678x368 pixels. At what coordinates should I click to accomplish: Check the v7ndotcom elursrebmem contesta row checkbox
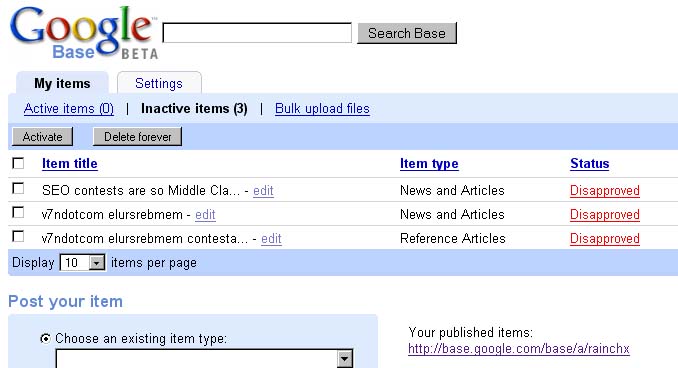tap(18, 237)
